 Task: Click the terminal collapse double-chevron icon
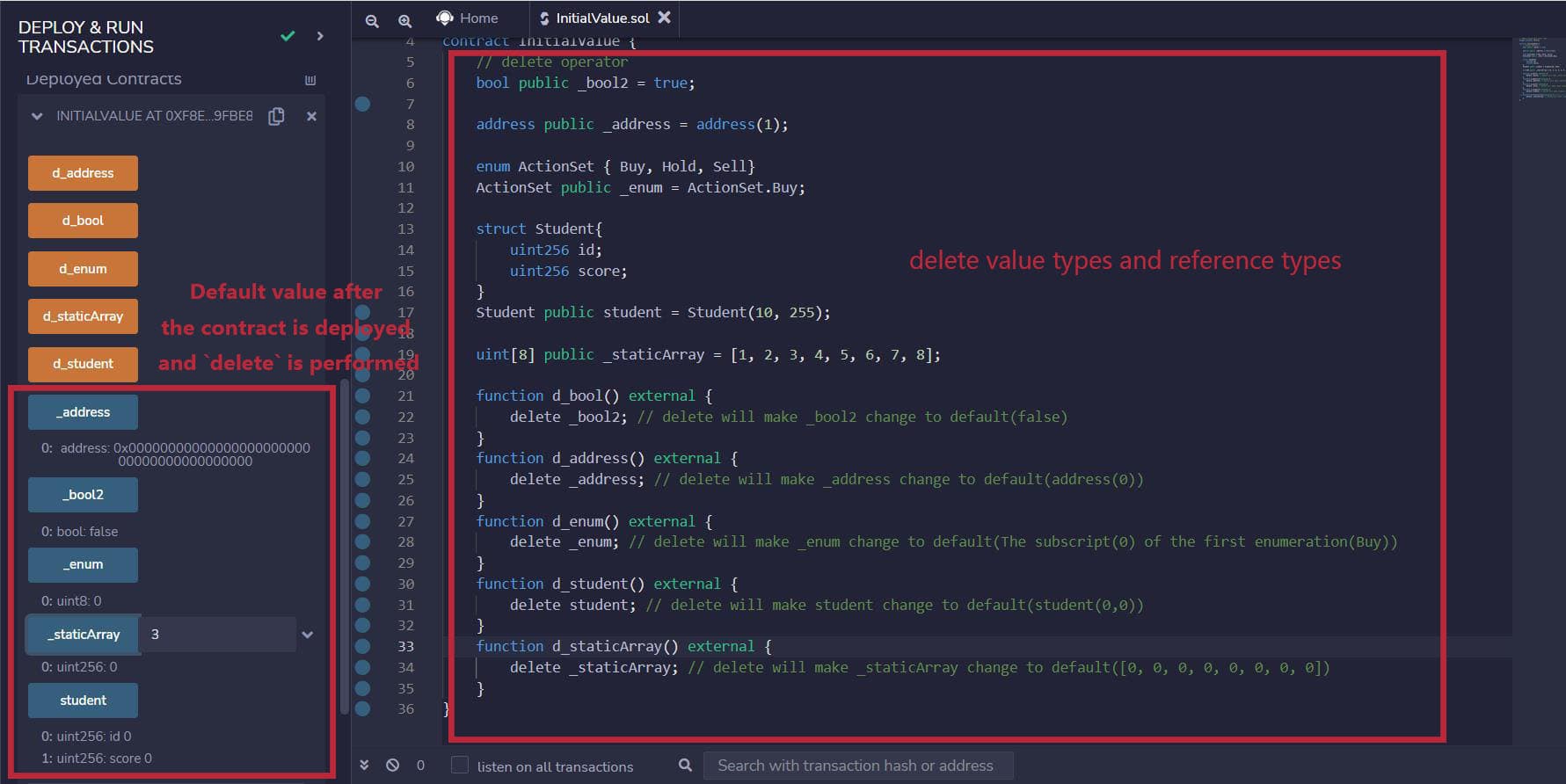[x=364, y=765]
